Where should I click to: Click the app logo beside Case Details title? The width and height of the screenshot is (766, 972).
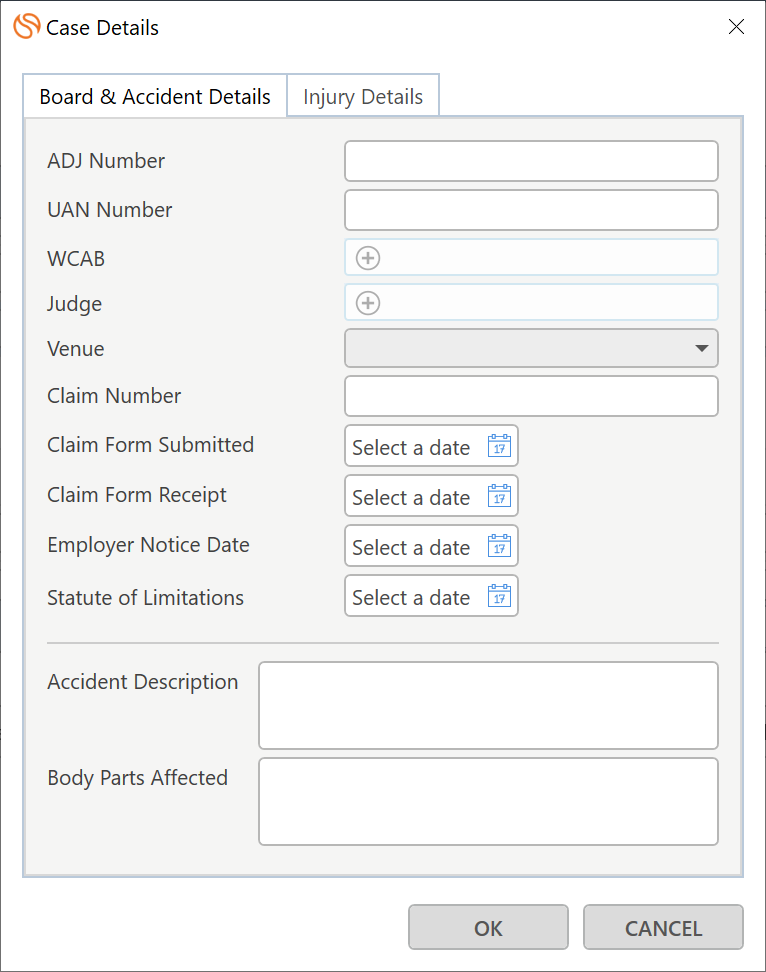coord(27,27)
